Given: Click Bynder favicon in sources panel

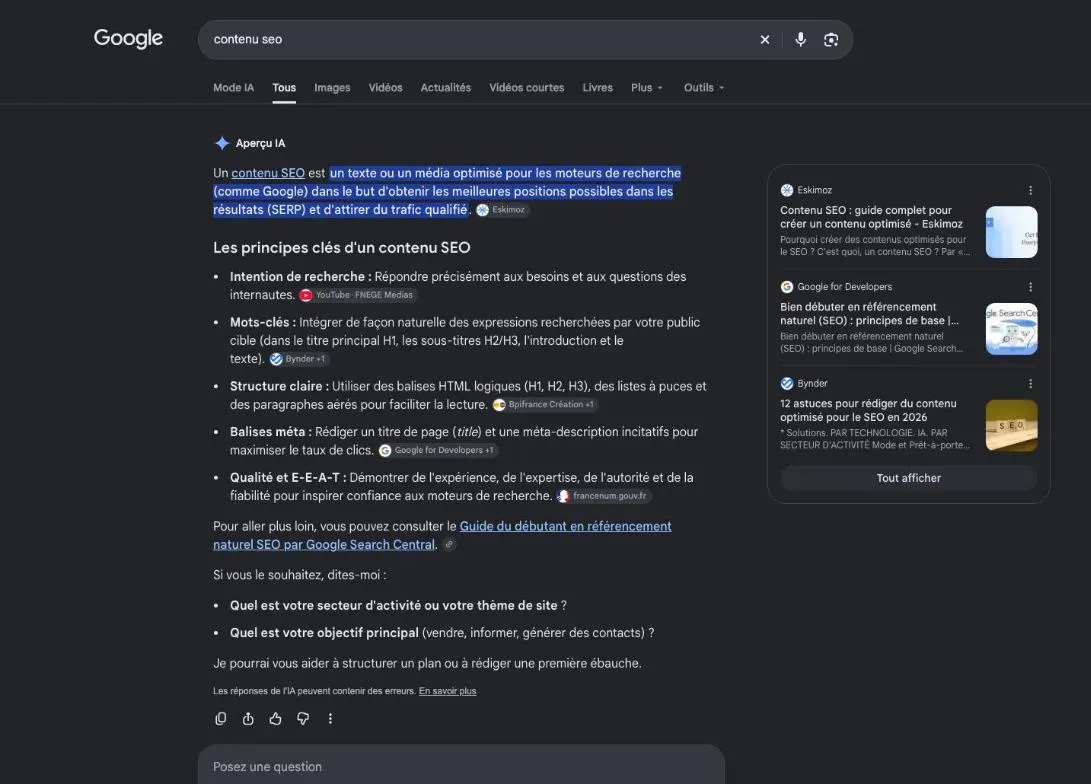Looking at the screenshot, I should (x=787, y=384).
